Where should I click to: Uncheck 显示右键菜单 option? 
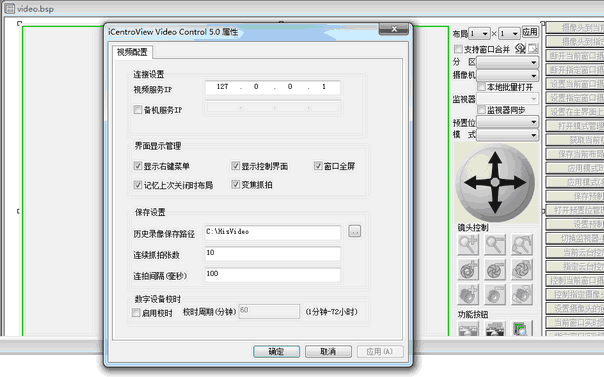[x=138, y=166]
